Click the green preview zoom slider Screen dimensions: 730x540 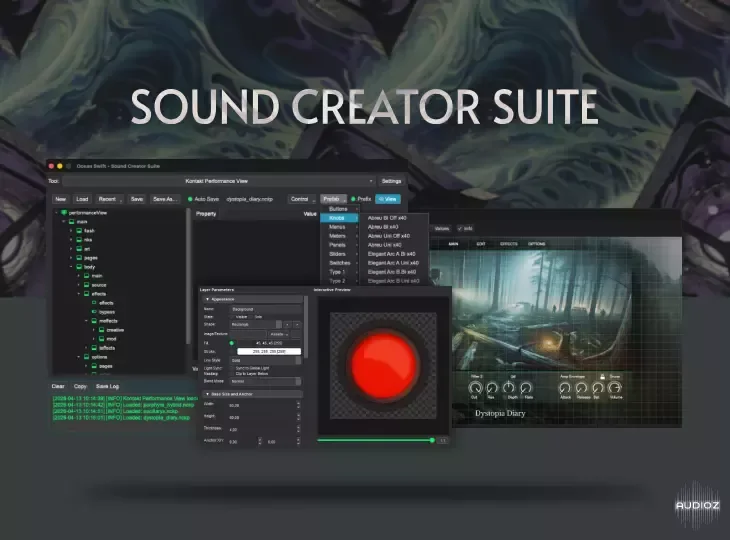[x=375, y=440]
